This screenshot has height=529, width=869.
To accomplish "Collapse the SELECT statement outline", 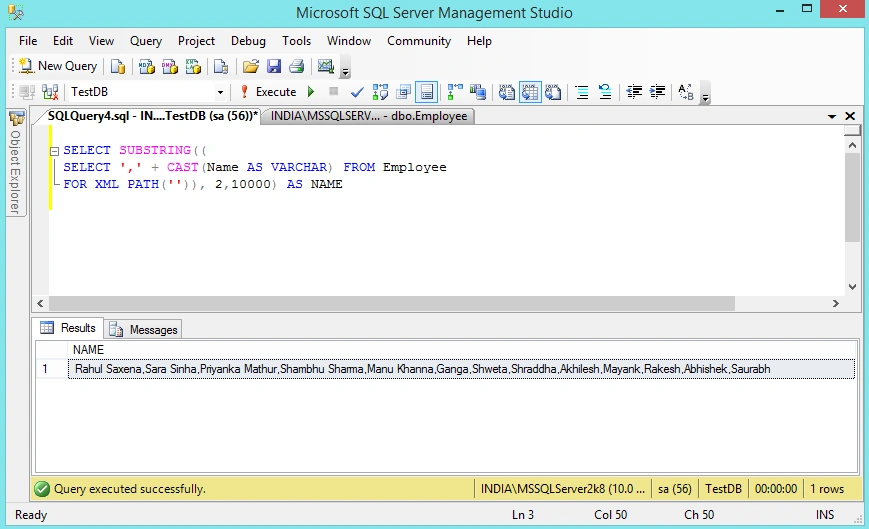I will (54, 151).
